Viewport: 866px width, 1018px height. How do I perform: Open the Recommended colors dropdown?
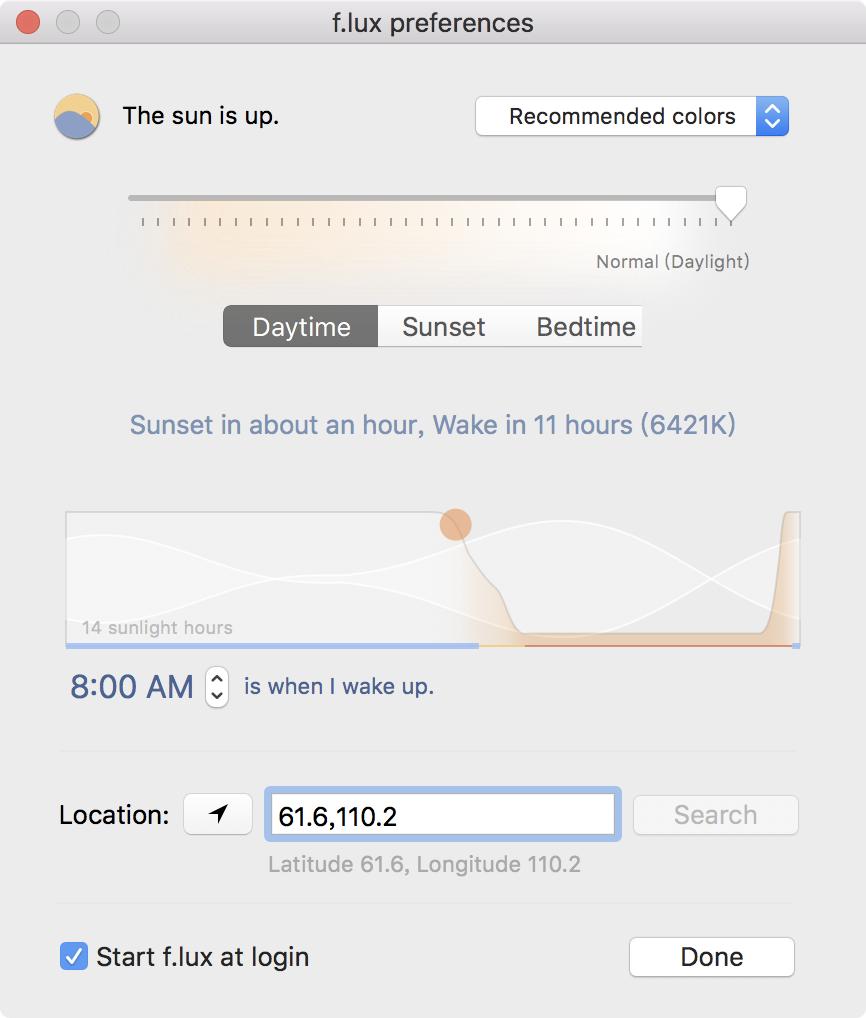coord(631,116)
